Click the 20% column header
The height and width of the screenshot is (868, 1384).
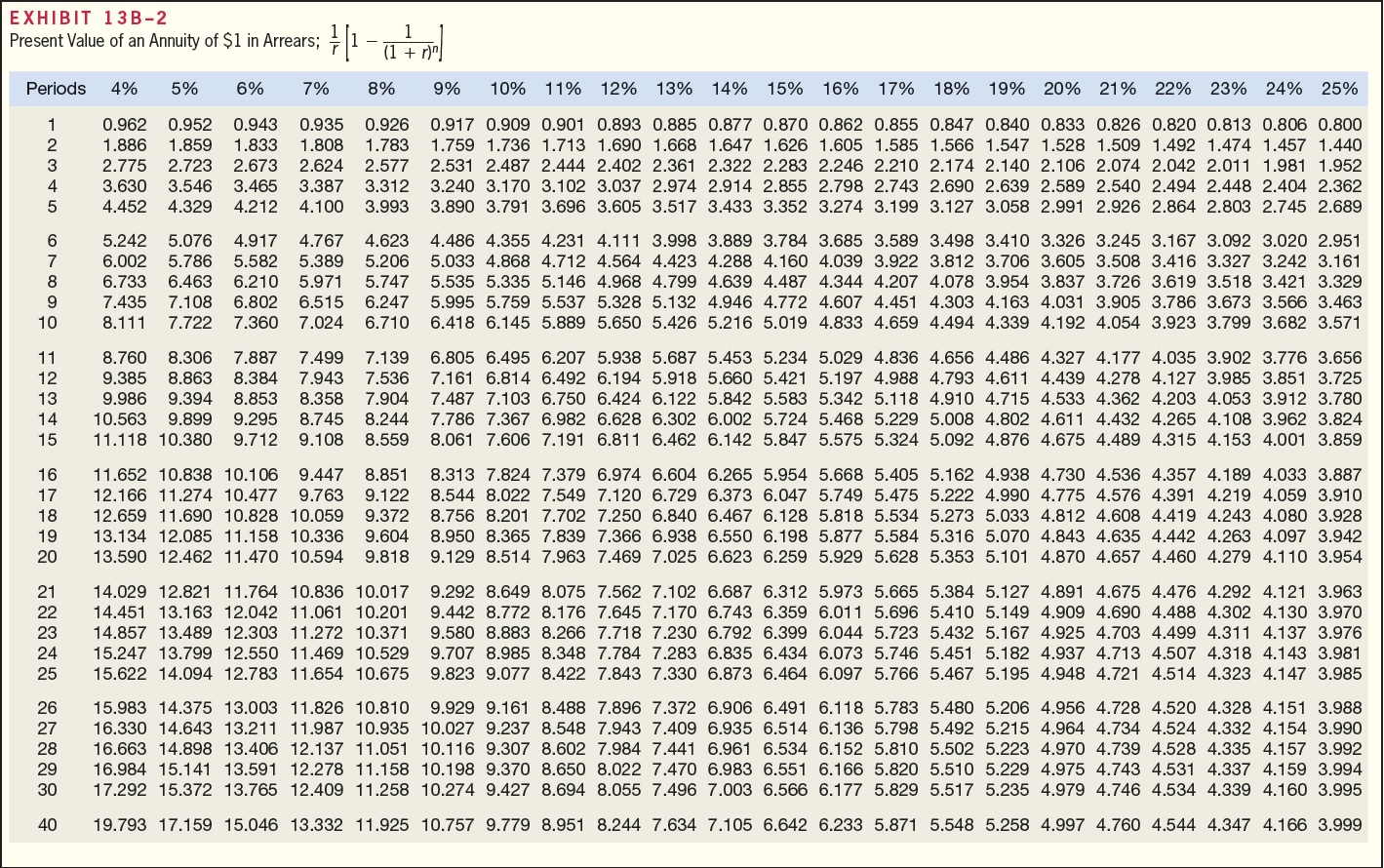[1061, 89]
